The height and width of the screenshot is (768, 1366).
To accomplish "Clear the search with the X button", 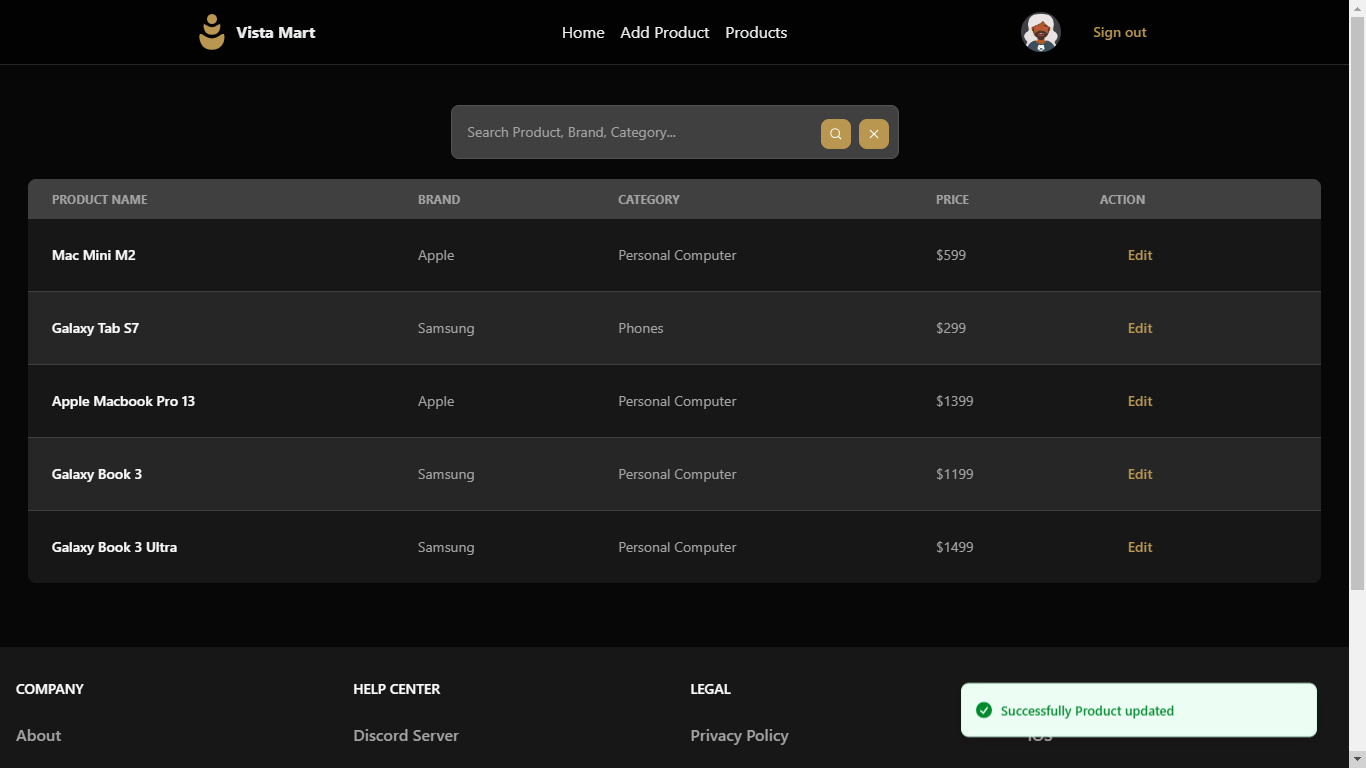I will click(874, 134).
